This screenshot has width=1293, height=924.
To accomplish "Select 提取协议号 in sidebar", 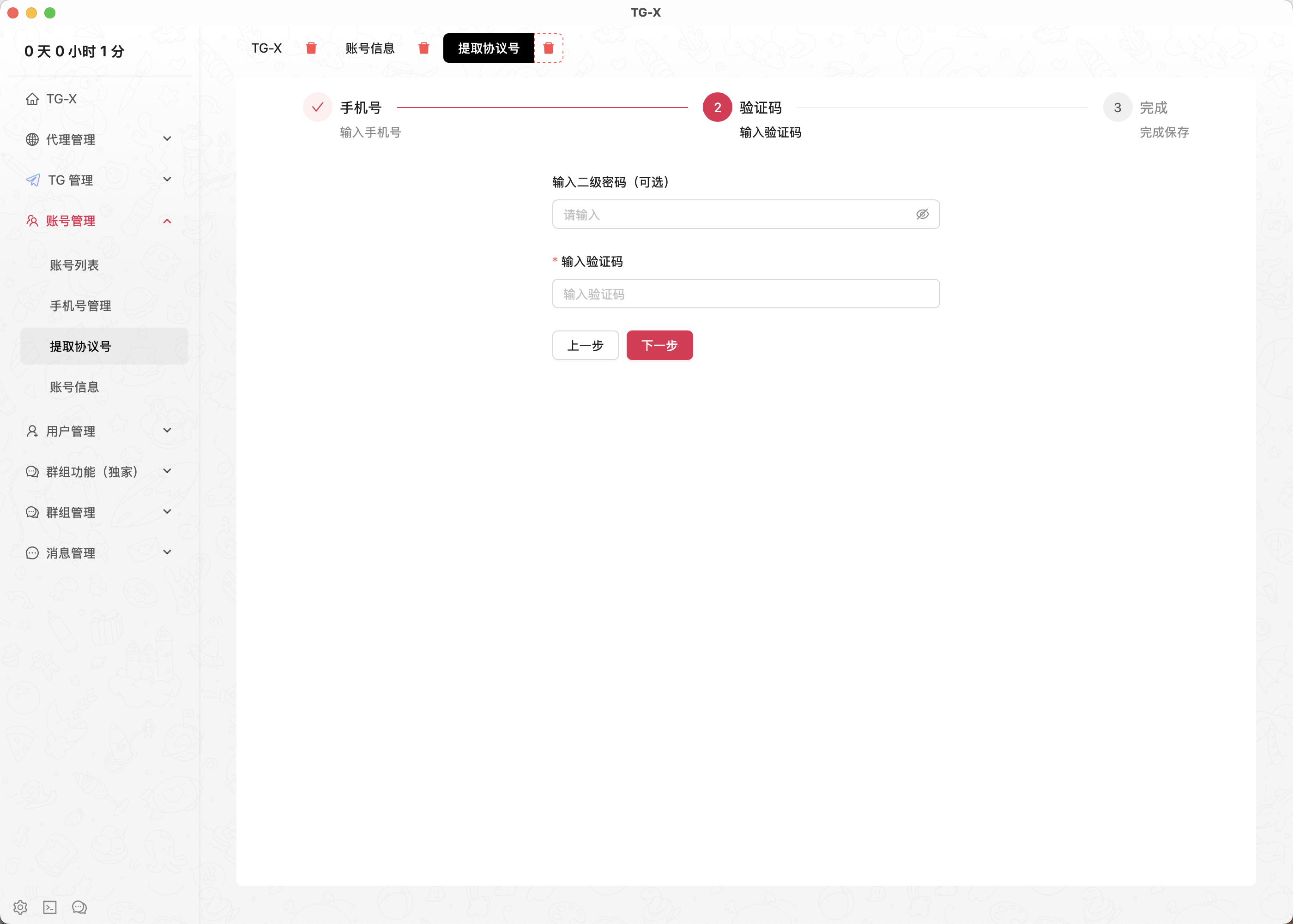I will (104, 346).
